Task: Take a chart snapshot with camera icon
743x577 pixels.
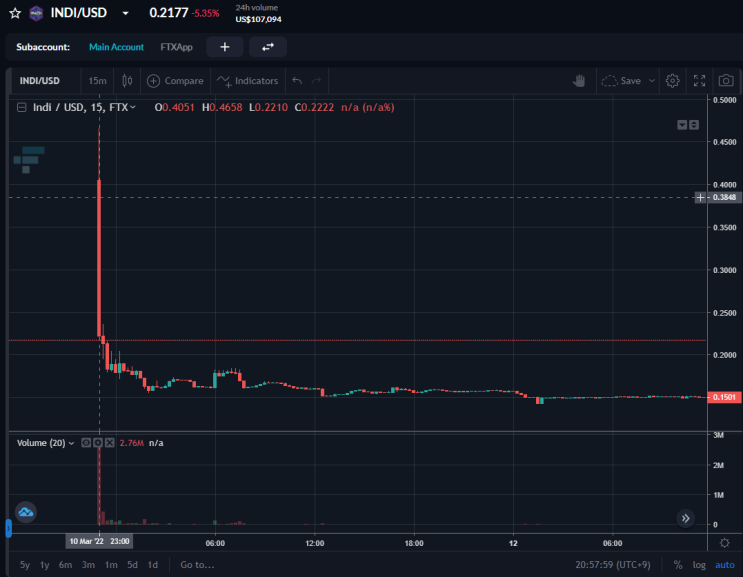Action: (x=726, y=81)
